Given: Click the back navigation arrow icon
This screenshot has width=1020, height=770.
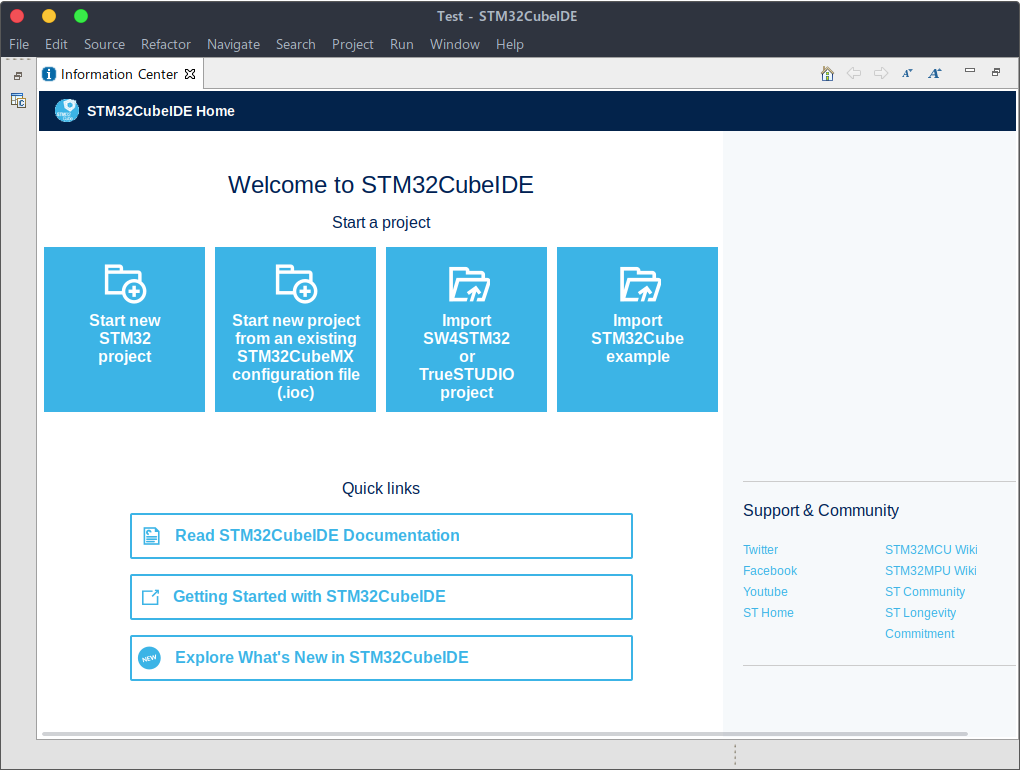Looking at the screenshot, I should coord(854,73).
